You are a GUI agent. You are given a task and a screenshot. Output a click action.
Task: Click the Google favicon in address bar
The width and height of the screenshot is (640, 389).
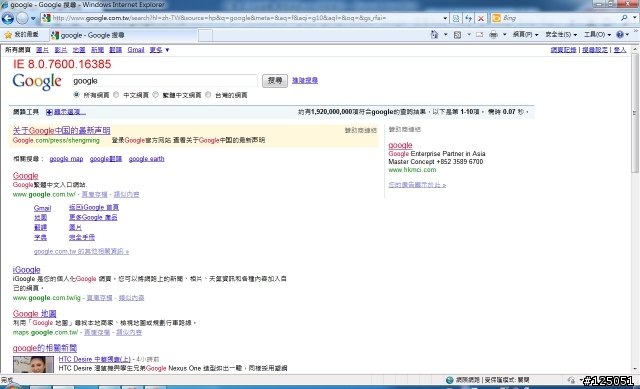tap(46, 18)
